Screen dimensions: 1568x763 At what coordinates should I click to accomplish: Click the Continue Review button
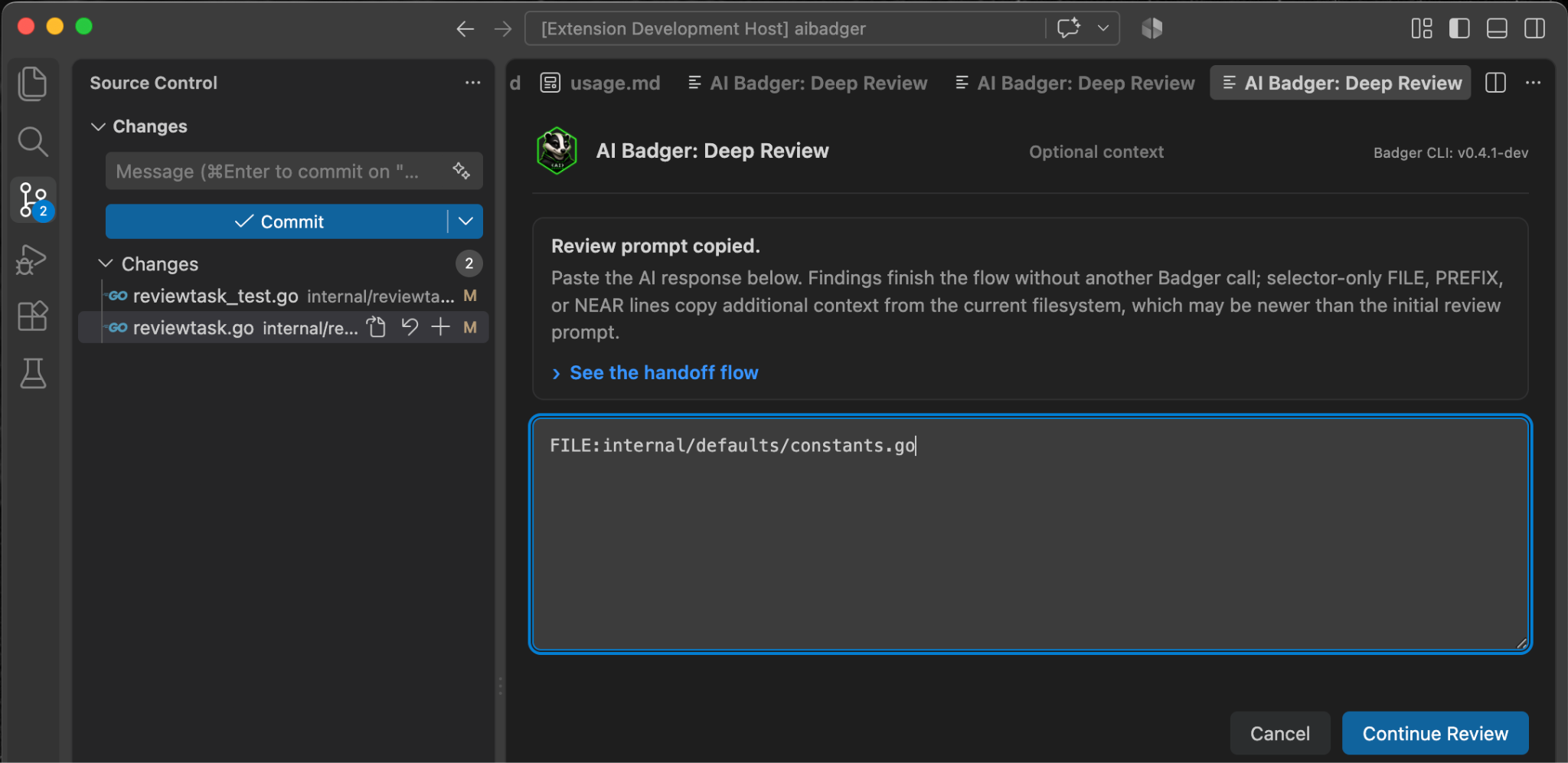pos(1435,733)
